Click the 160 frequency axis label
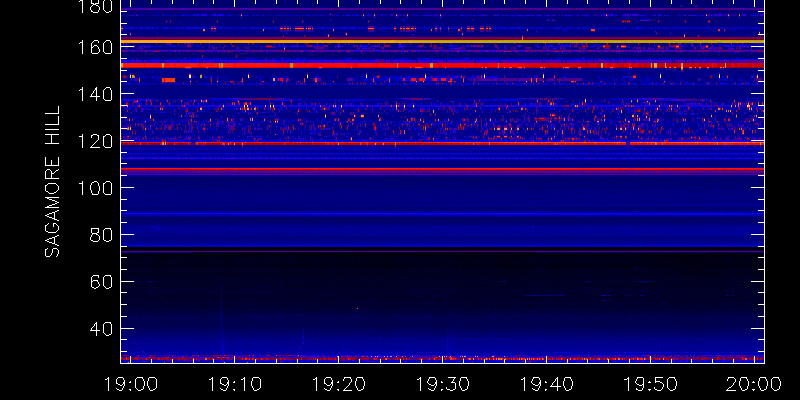The height and width of the screenshot is (400, 800). 93,47
